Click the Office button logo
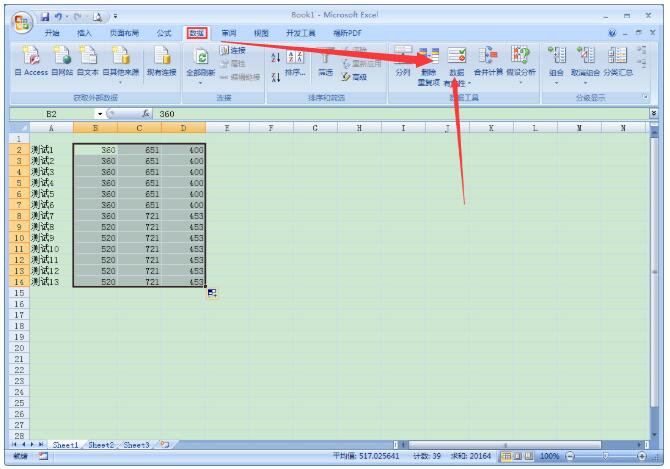Viewport: 670px width, 469px height. coord(20,21)
